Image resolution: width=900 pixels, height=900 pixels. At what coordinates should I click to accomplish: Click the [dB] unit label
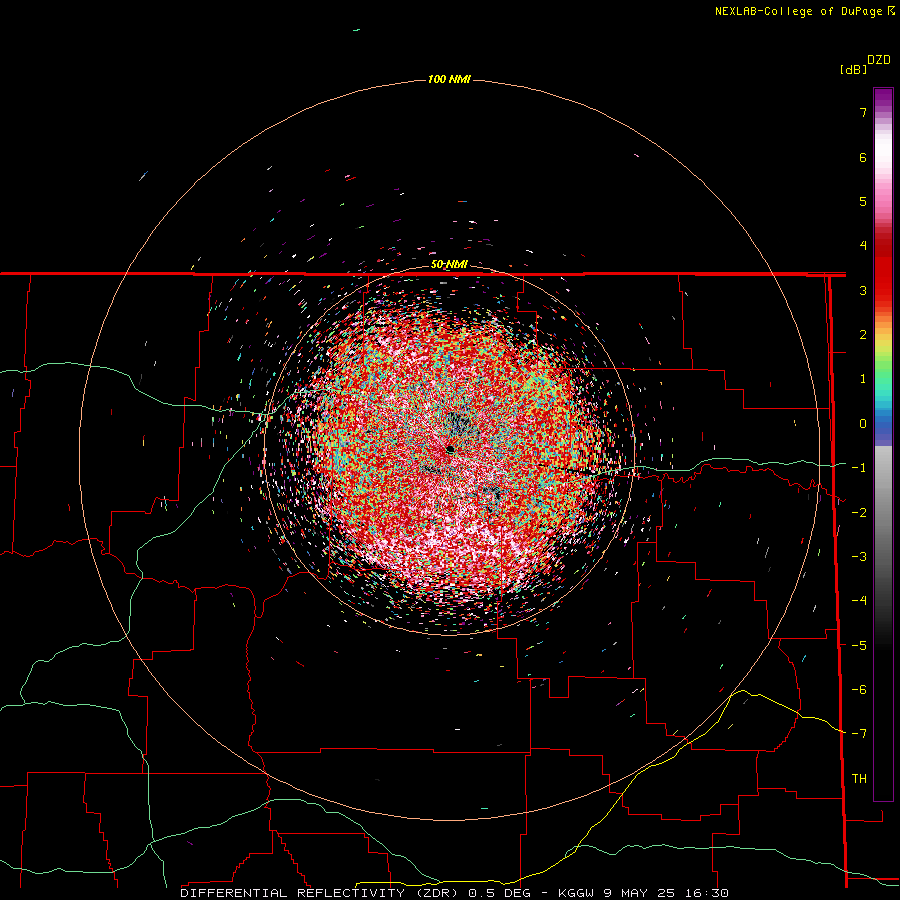click(853, 69)
